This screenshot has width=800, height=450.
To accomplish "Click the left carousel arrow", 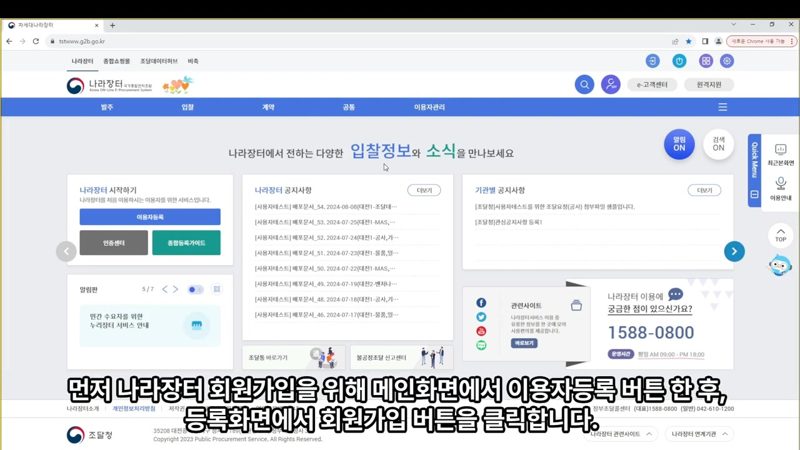I will (66, 251).
